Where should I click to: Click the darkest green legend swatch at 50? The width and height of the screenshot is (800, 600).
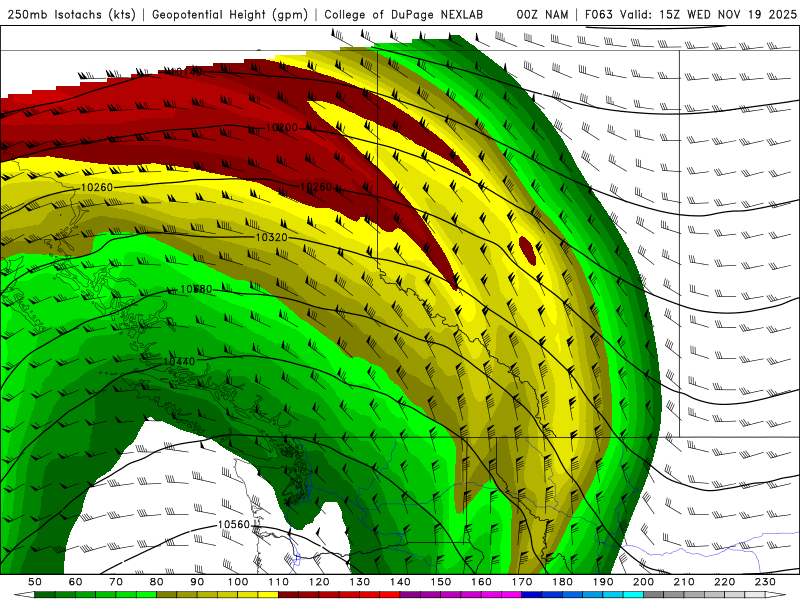pyautogui.click(x=44, y=595)
